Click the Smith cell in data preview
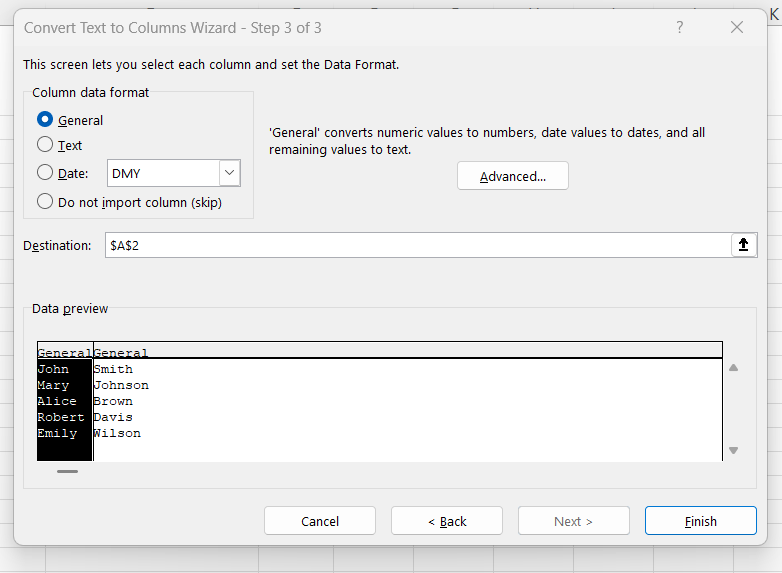Image resolution: width=782 pixels, height=573 pixels. [x=113, y=369]
